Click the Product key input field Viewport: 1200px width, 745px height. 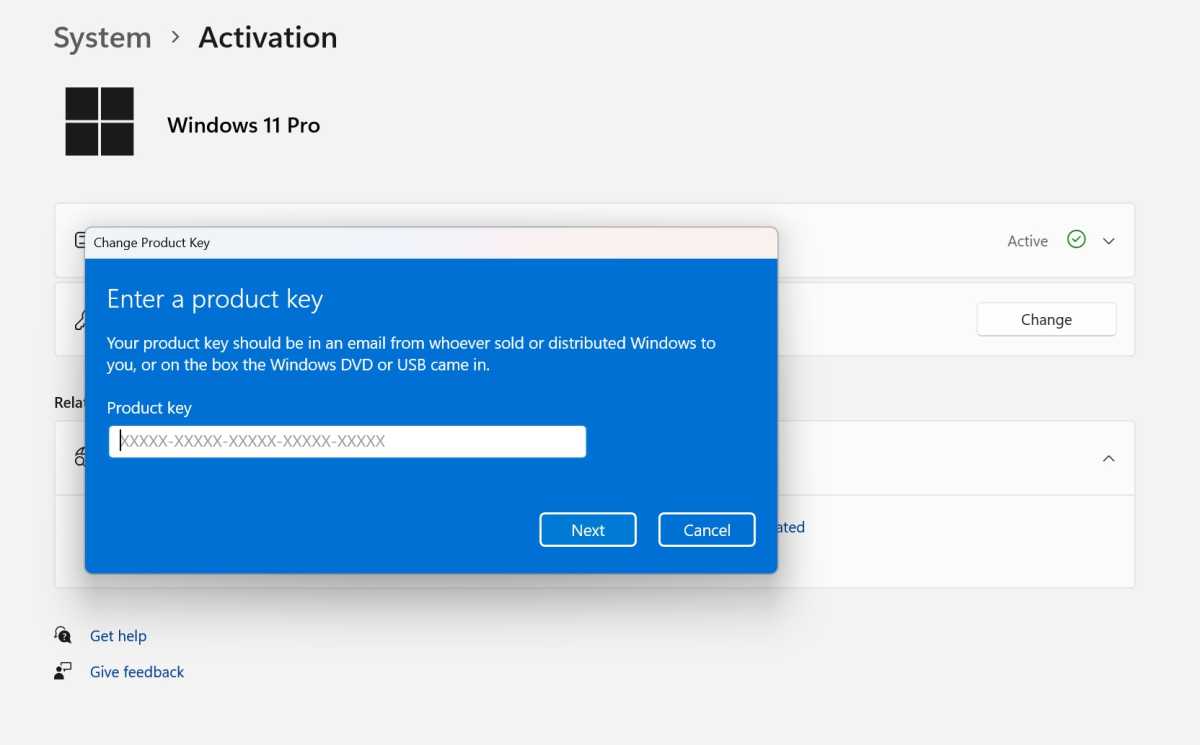pos(347,441)
